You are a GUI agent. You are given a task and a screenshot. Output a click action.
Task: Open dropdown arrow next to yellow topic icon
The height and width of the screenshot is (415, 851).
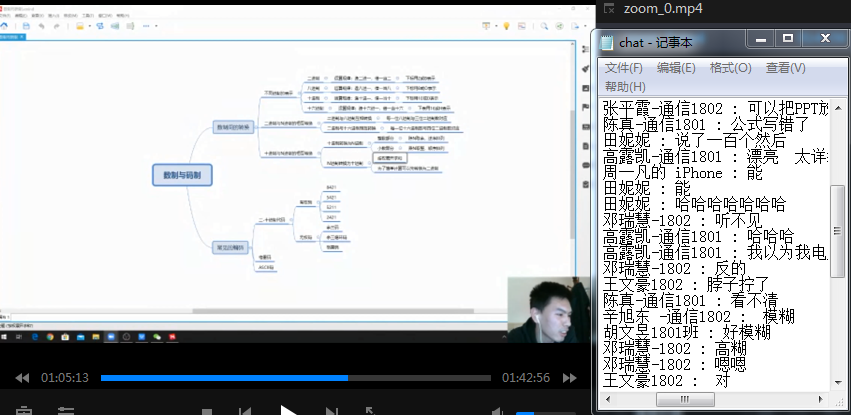pos(90,26)
